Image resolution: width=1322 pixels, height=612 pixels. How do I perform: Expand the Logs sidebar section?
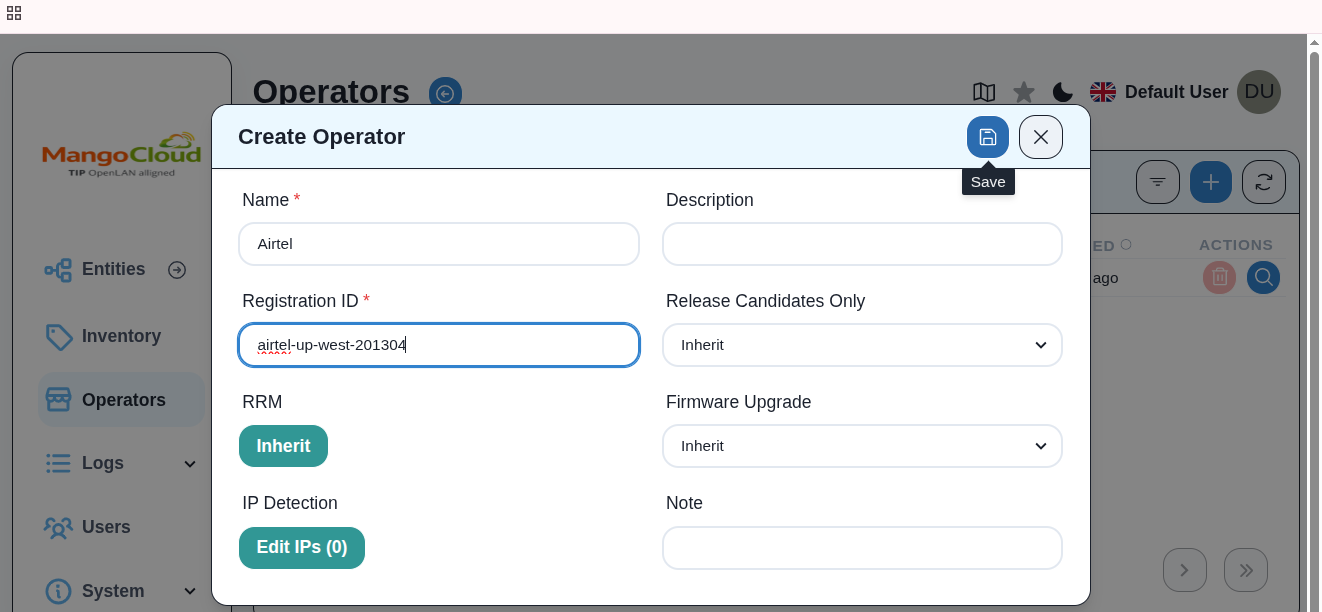[120, 463]
